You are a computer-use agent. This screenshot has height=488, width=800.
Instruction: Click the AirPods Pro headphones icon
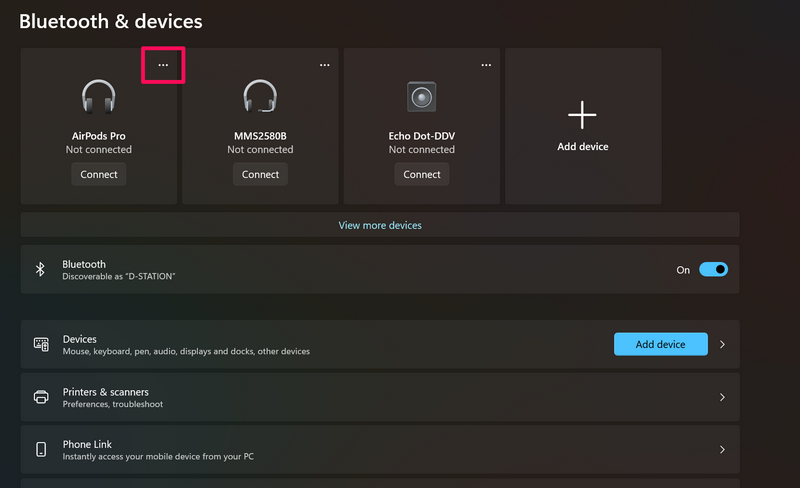(x=99, y=97)
